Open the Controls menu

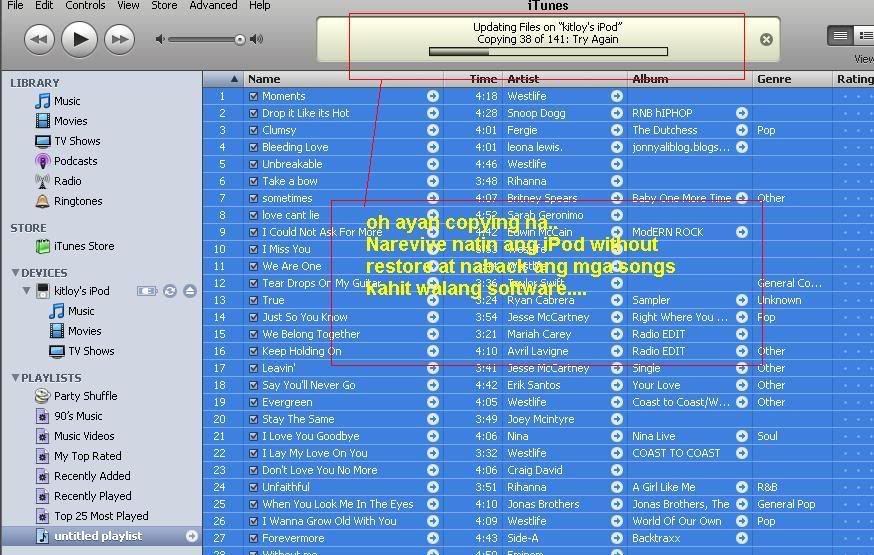85,5
